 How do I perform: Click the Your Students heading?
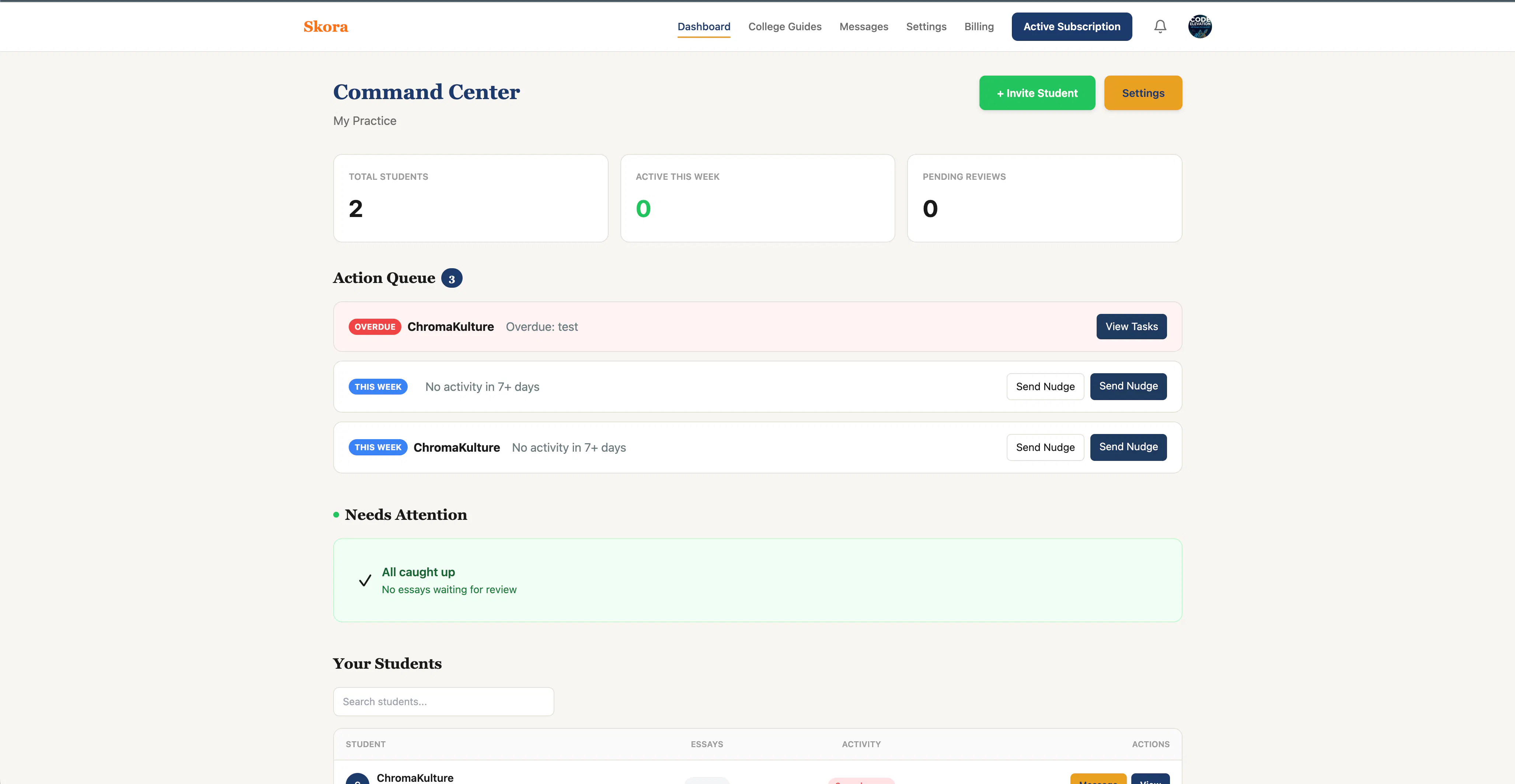[387, 664]
